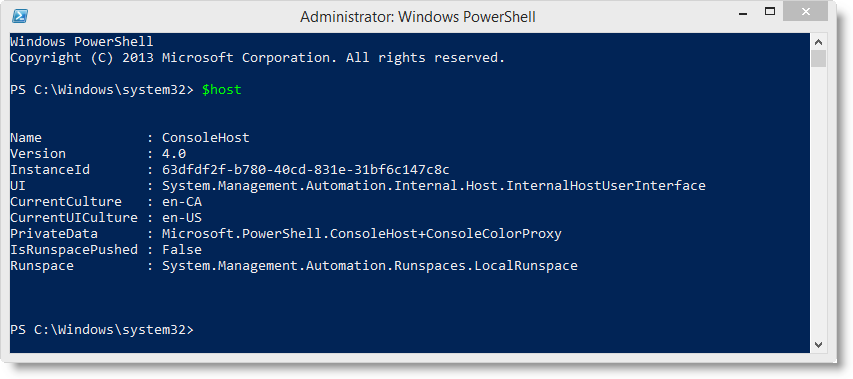Click the IsRunspacePushed False value

182,250
